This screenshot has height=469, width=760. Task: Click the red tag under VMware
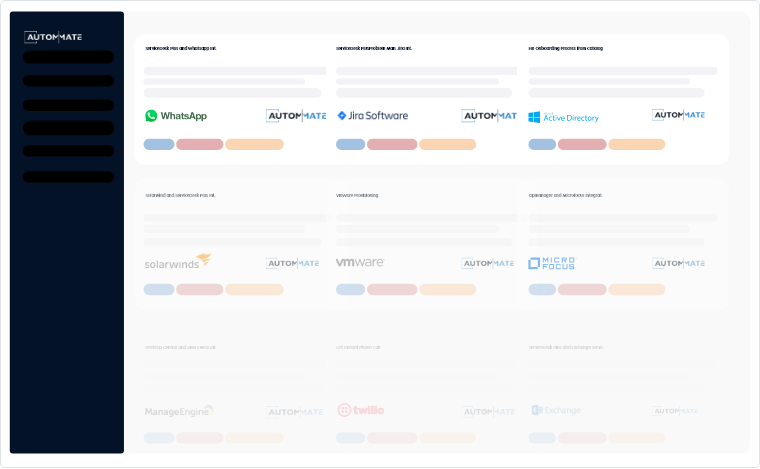[x=392, y=290]
